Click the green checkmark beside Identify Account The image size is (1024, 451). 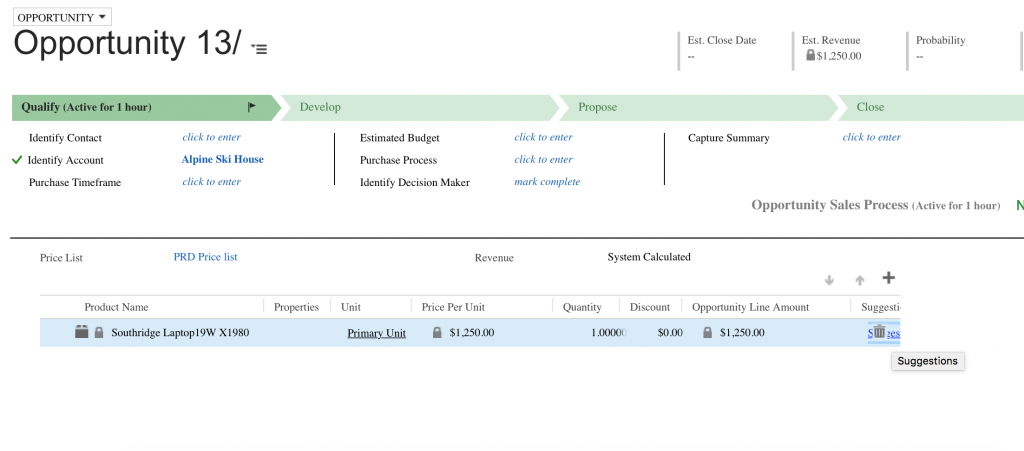point(17,160)
